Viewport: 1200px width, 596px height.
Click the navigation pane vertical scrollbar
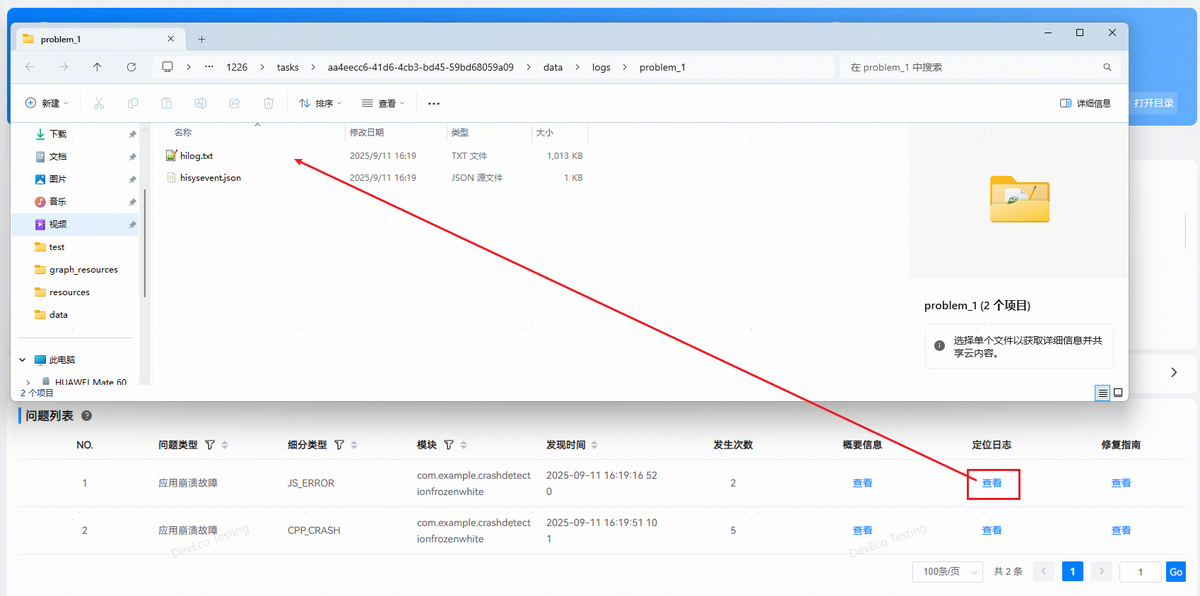click(x=145, y=240)
